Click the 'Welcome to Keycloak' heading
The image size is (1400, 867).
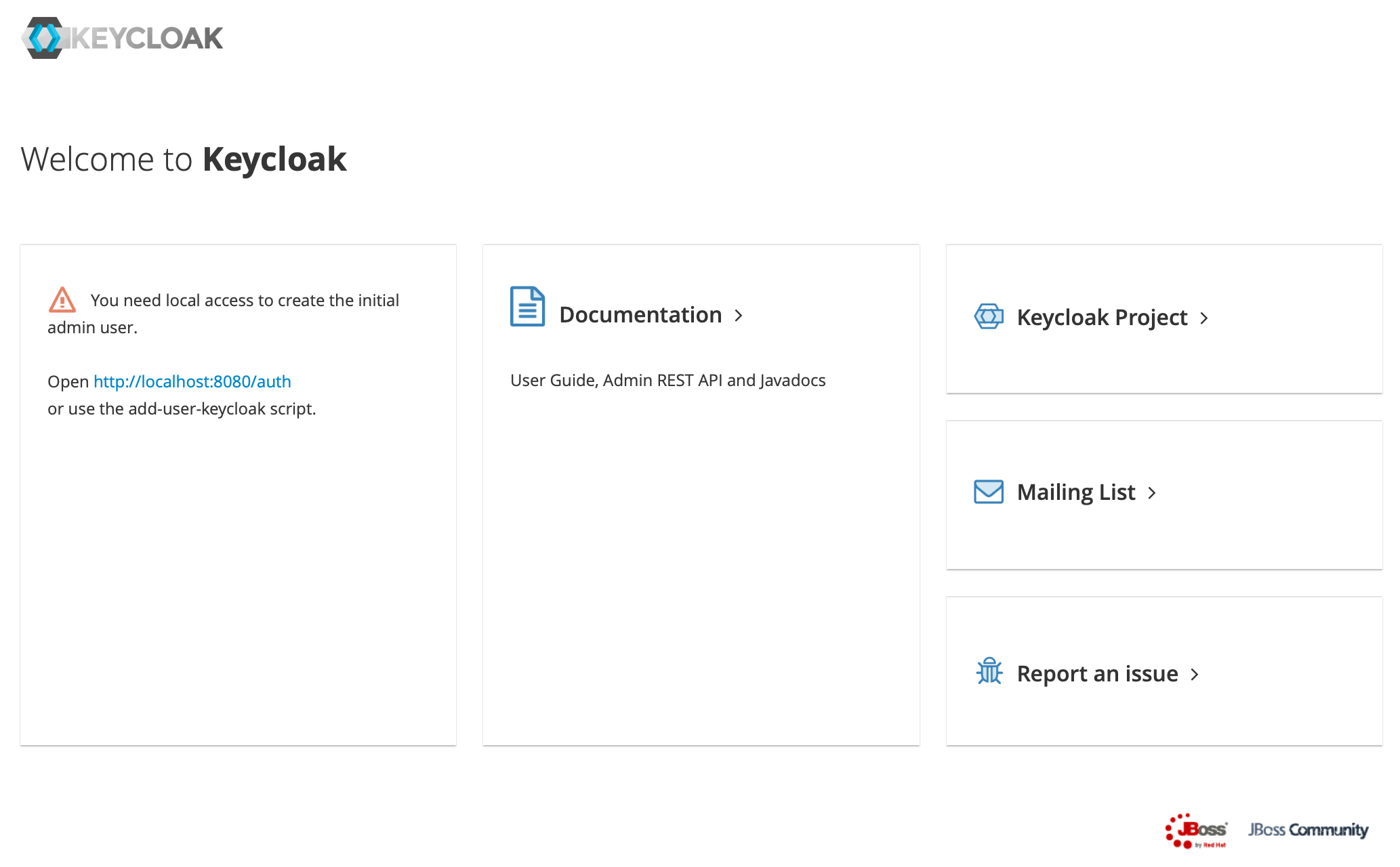pos(184,160)
